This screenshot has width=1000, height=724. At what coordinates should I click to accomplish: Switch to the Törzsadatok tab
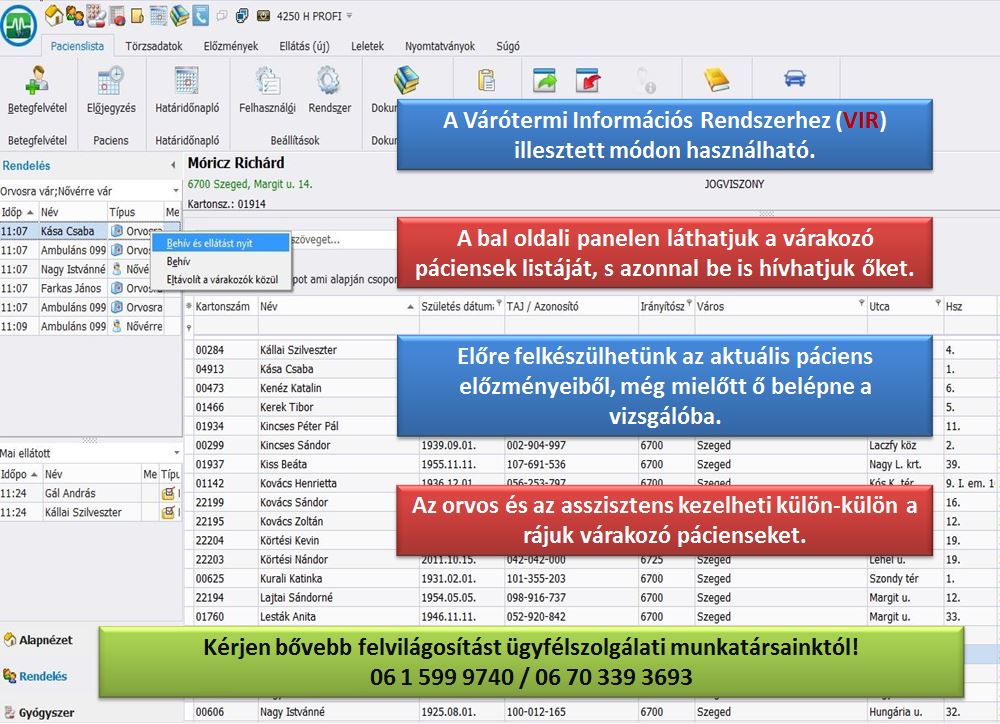point(153,46)
